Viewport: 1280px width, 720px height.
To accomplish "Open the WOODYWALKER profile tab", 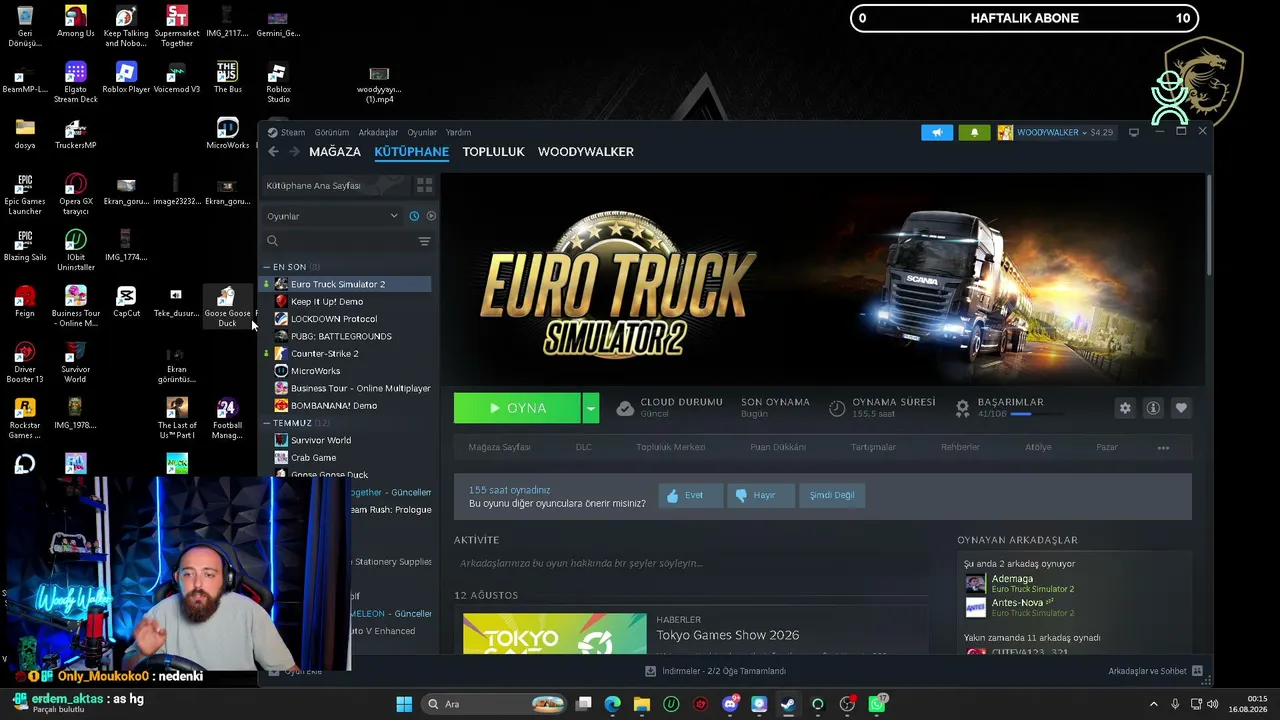I will 586,152.
